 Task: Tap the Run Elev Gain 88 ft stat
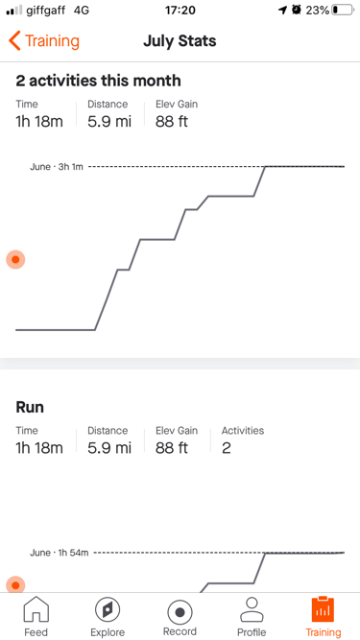[x=176, y=440]
